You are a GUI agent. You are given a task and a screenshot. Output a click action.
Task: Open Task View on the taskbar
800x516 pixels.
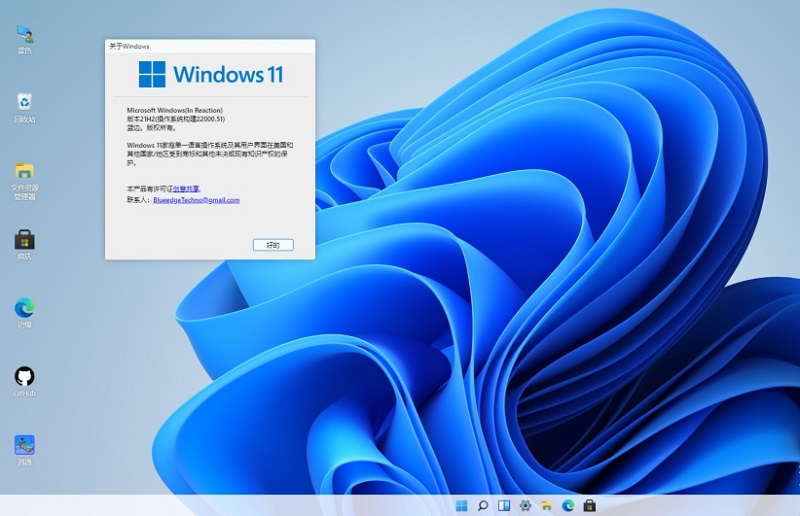pos(504,505)
